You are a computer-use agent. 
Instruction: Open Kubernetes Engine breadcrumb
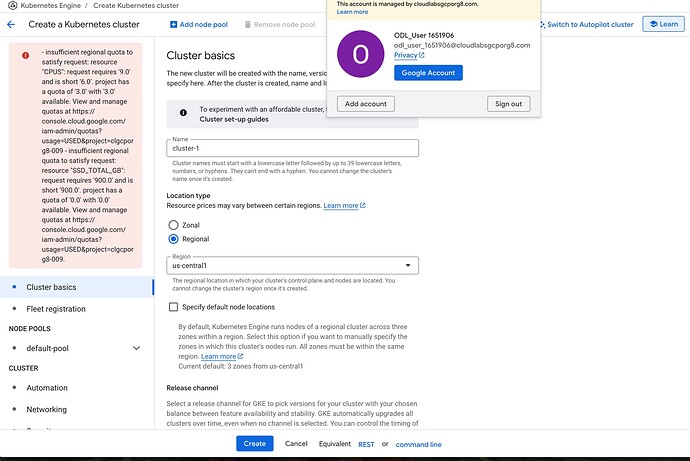(51, 6)
